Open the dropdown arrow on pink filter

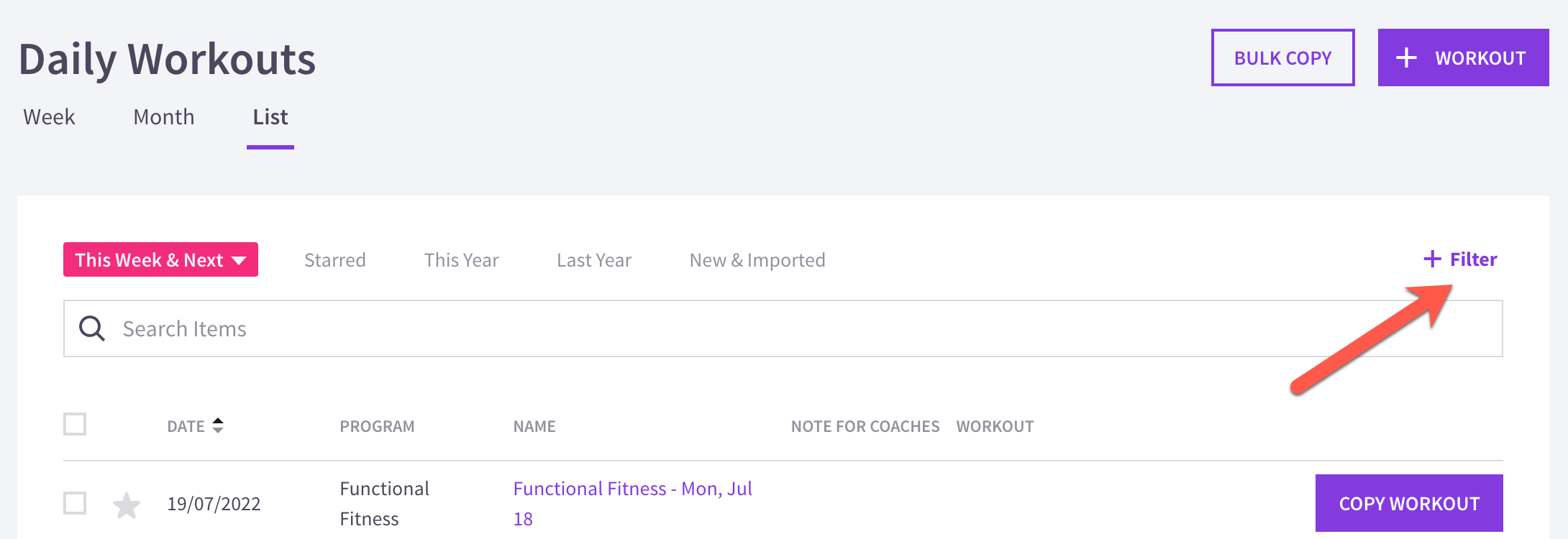tap(239, 260)
